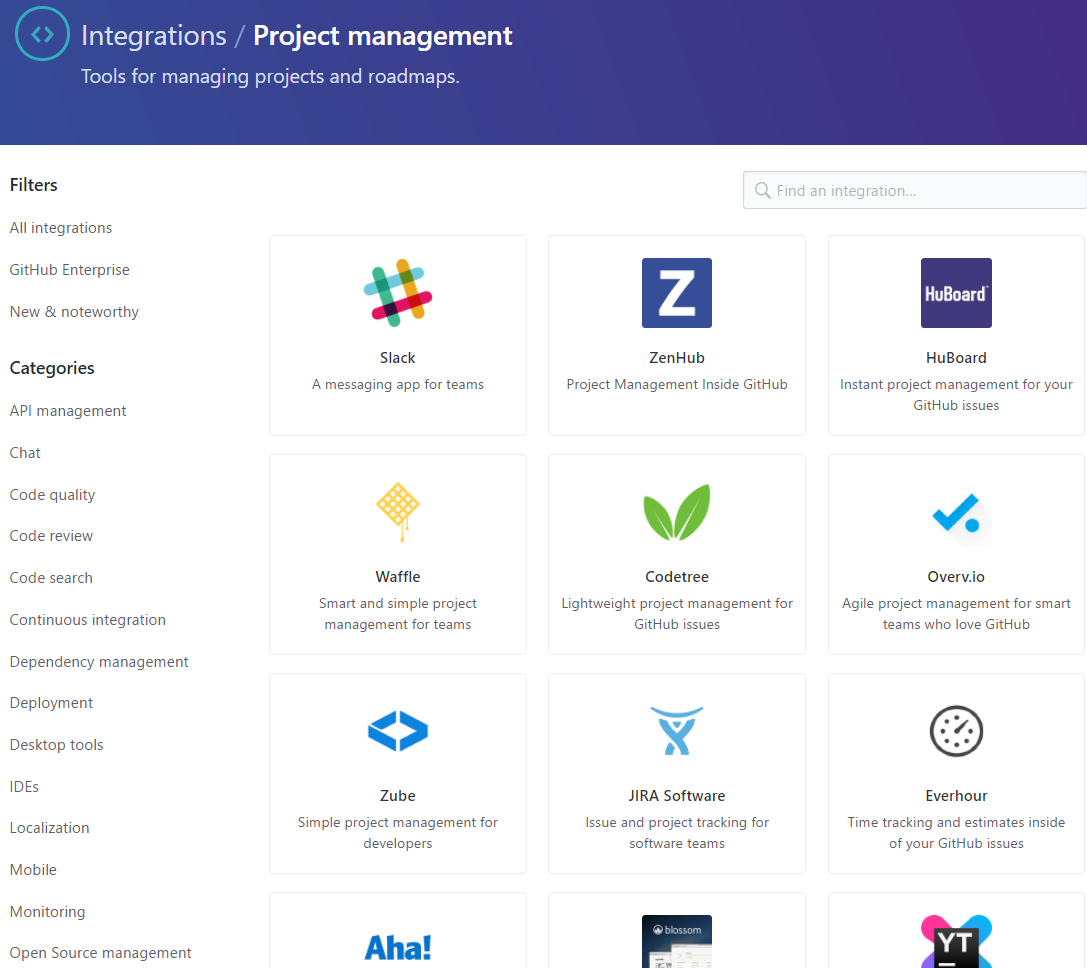Open IDEs category
1087x968 pixels.
(x=24, y=786)
